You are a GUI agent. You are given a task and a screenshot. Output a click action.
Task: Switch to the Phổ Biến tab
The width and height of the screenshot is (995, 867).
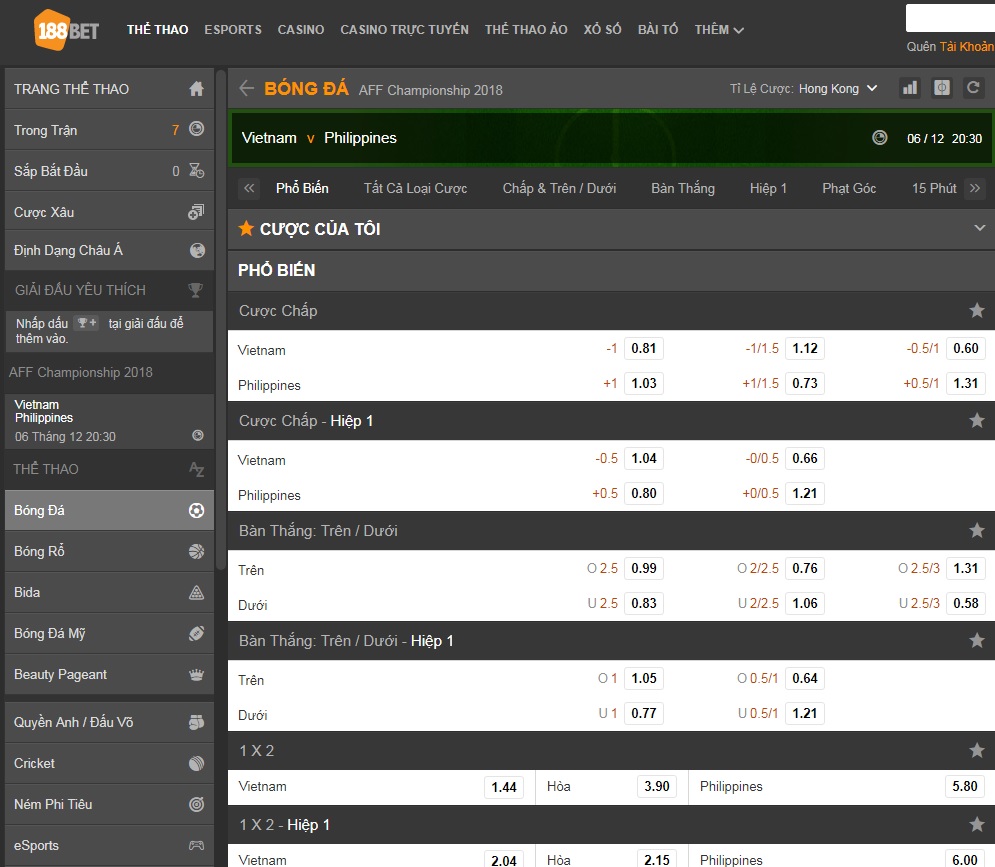302,189
